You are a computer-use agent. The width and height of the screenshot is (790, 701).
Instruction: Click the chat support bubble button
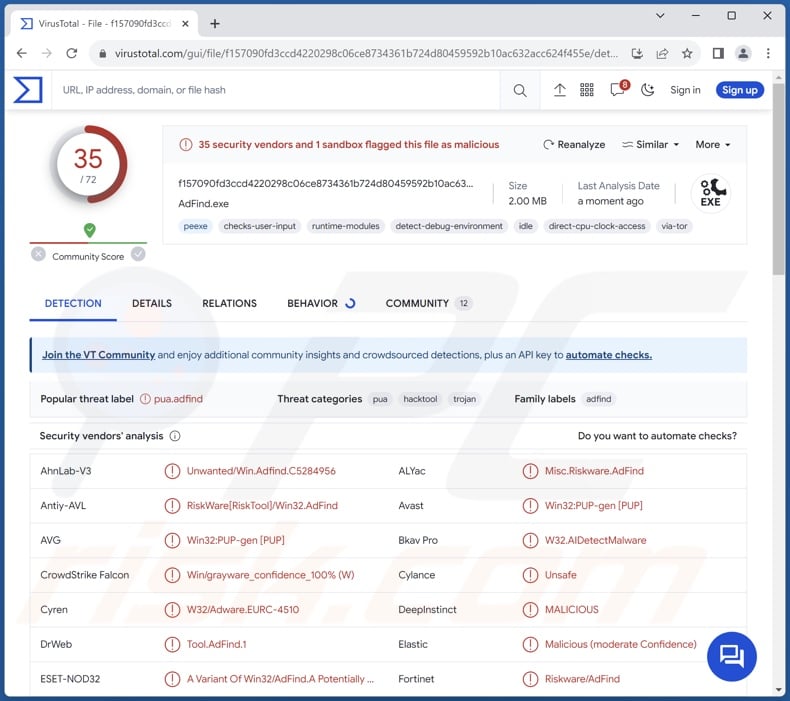tap(732, 656)
